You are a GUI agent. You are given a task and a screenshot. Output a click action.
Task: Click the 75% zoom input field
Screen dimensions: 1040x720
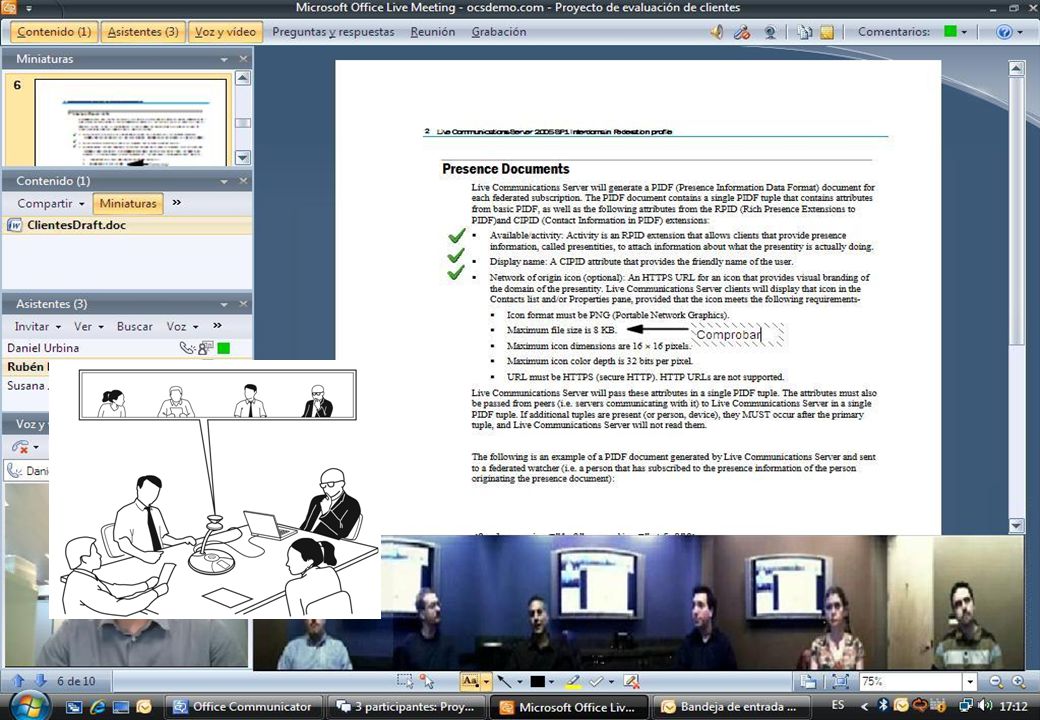(911, 682)
